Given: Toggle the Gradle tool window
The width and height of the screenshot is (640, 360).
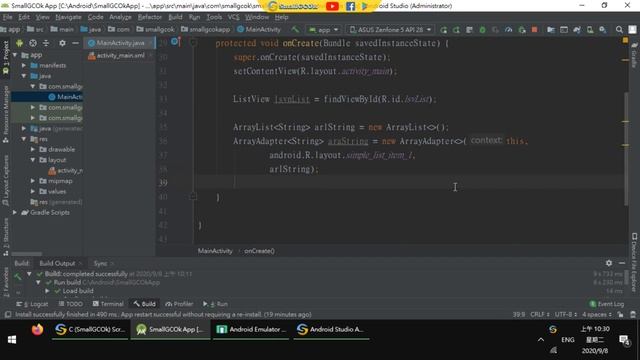Looking at the screenshot, I should [x=634, y=55].
